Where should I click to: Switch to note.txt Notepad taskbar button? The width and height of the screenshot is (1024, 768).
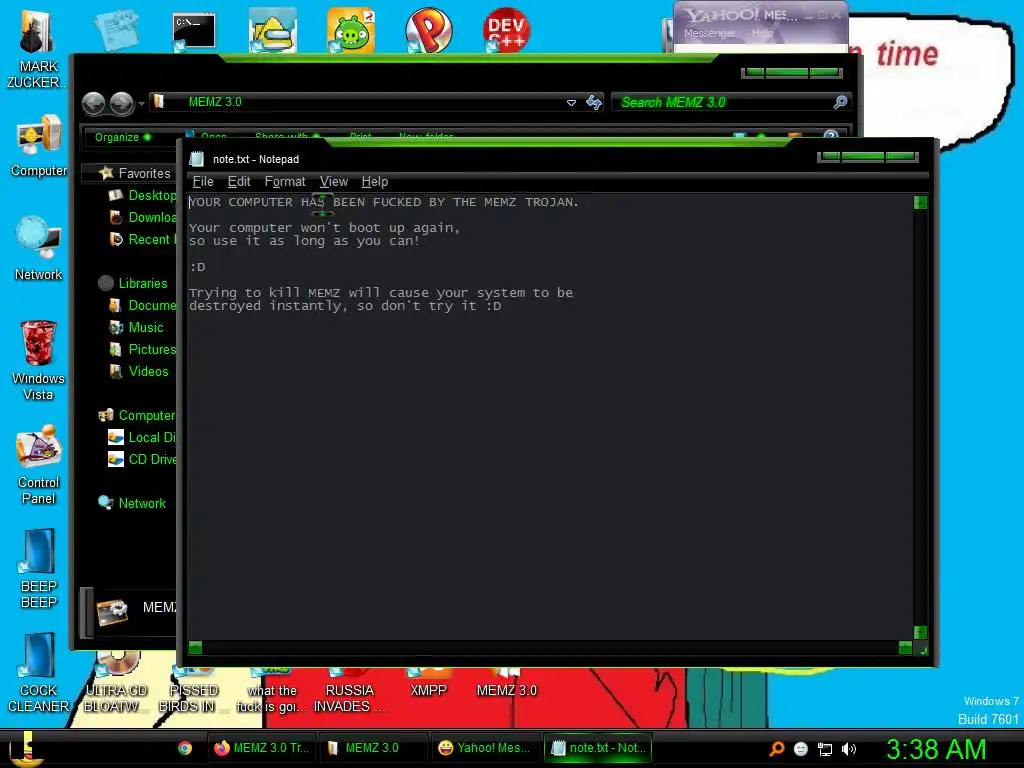tap(598, 748)
